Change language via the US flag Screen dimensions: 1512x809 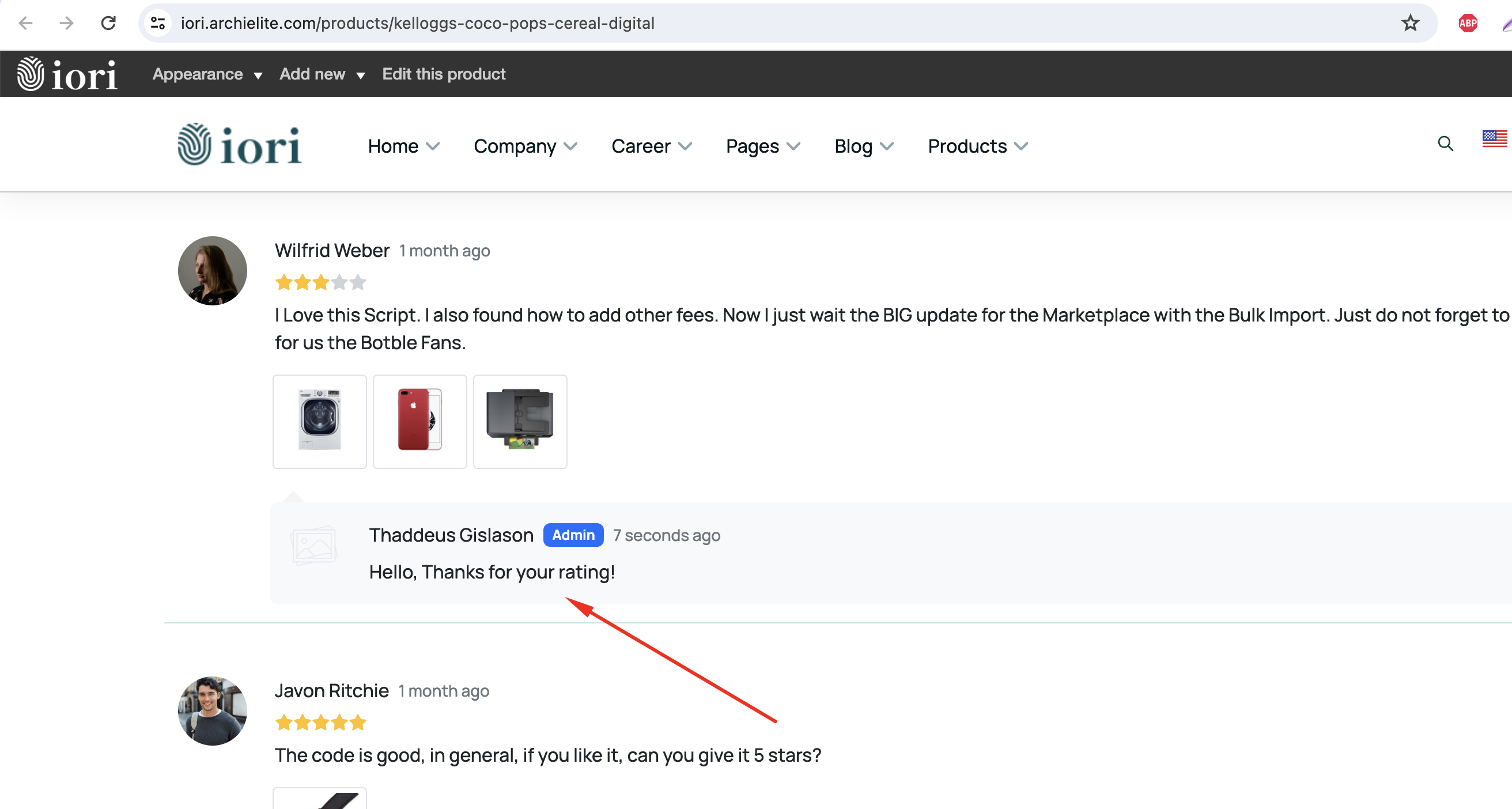1494,138
